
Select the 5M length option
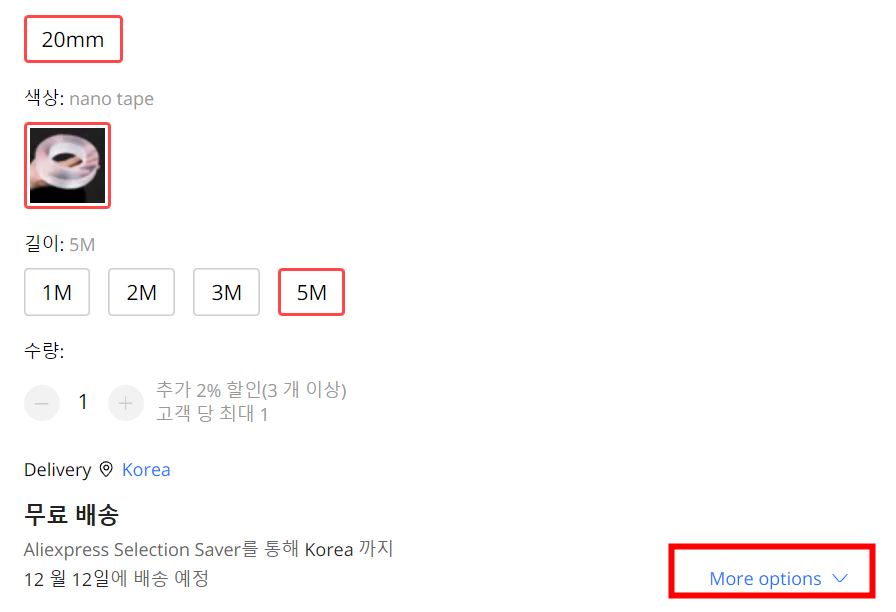click(311, 292)
